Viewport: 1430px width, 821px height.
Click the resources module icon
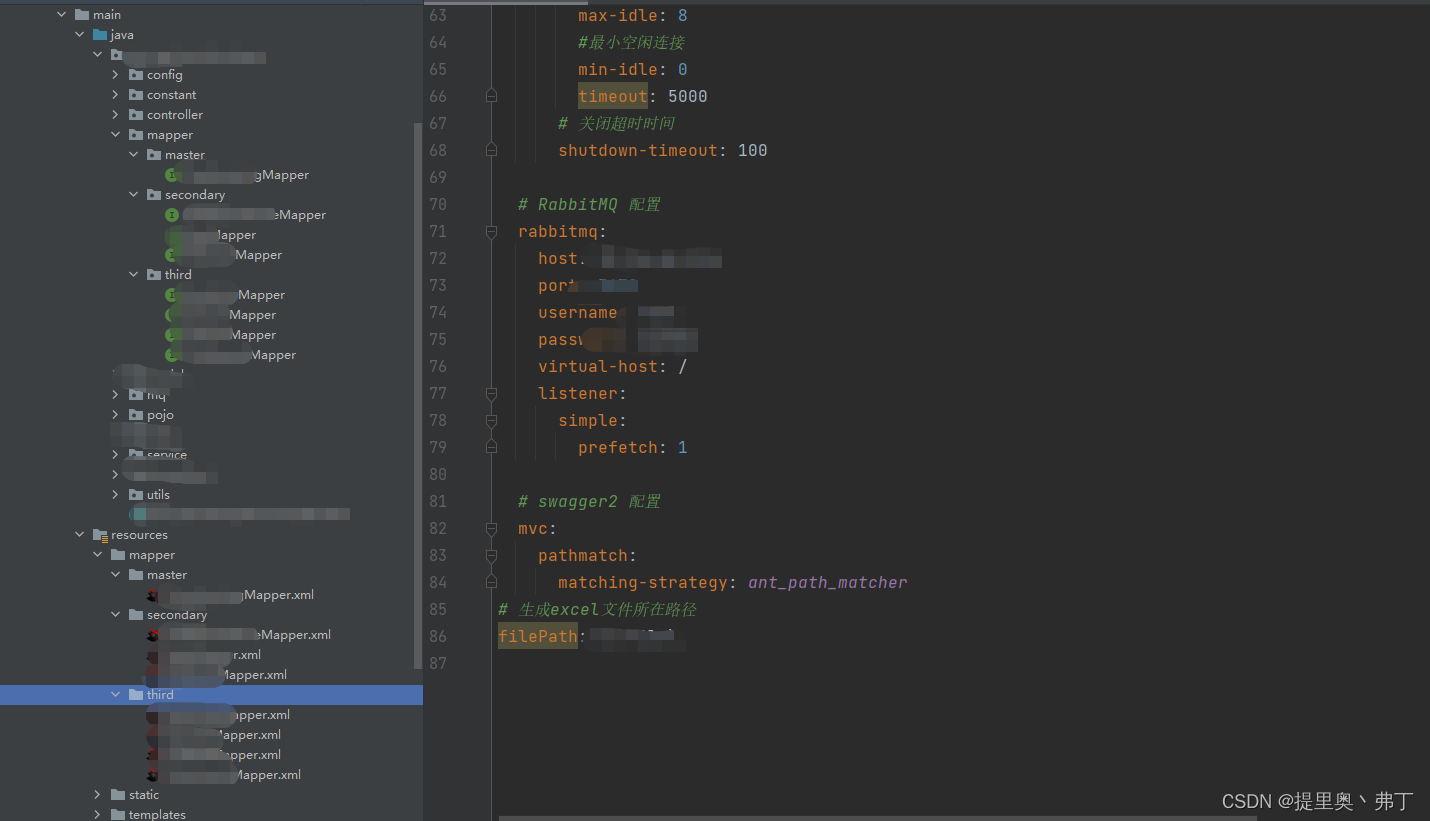click(x=98, y=534)
